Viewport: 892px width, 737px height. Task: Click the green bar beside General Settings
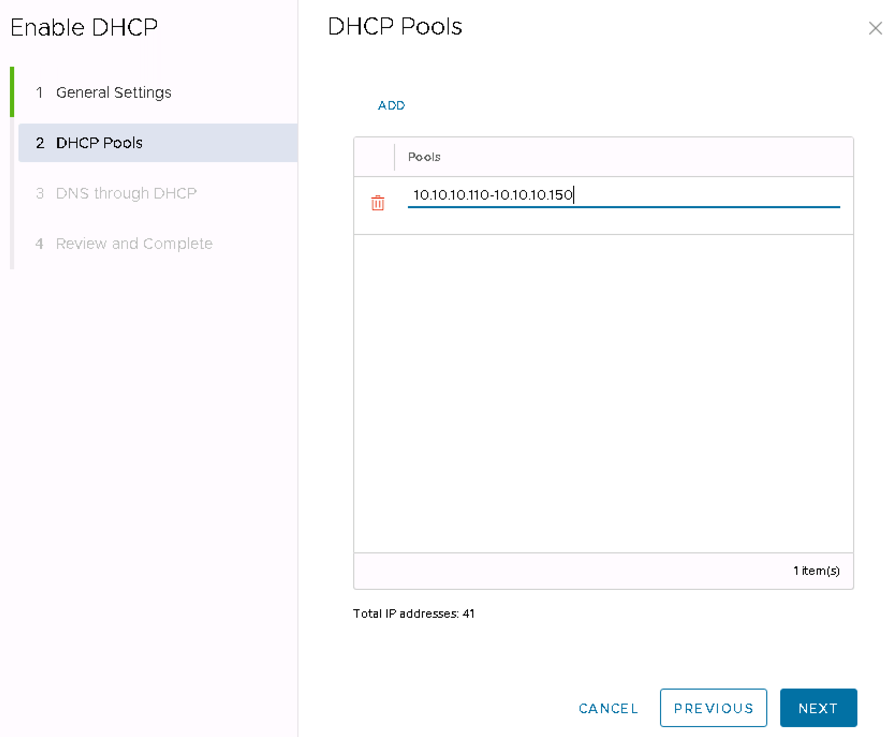[12, 93]
